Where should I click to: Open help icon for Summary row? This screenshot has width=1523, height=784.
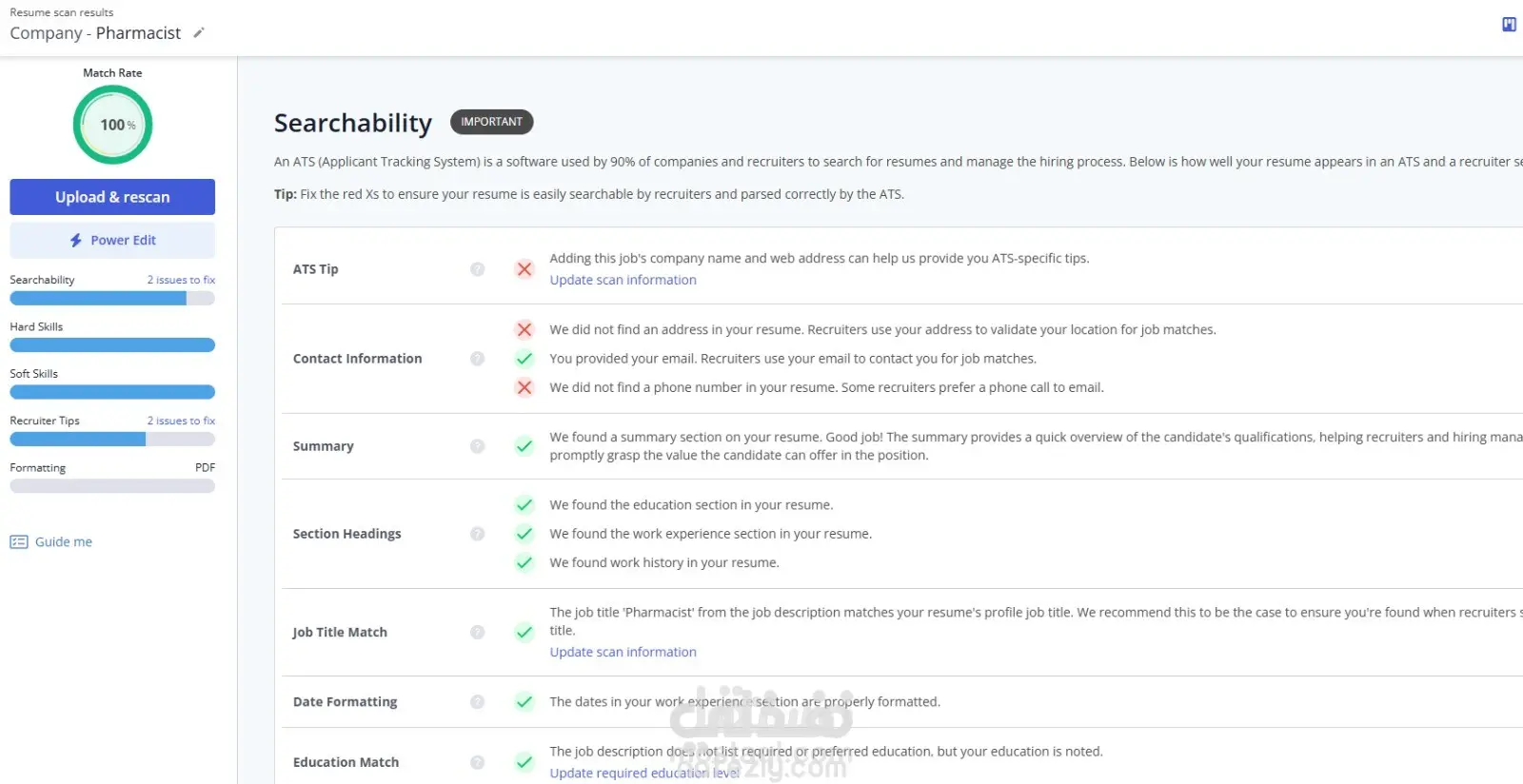[x=478, y=446]
